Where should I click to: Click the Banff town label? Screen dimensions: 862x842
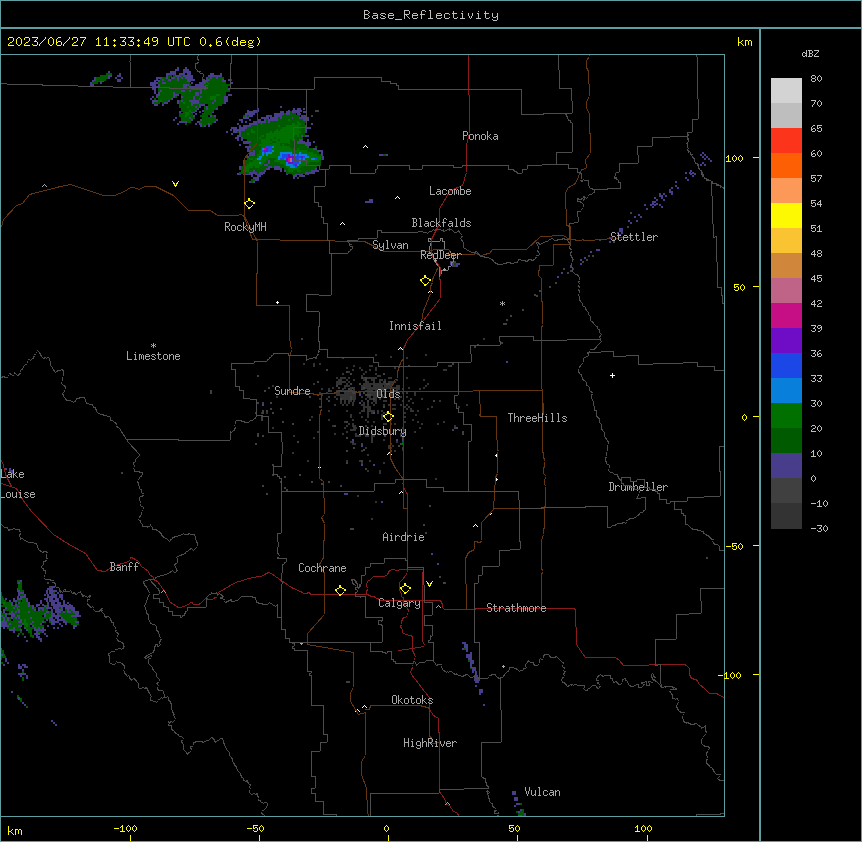pos(124,567)
